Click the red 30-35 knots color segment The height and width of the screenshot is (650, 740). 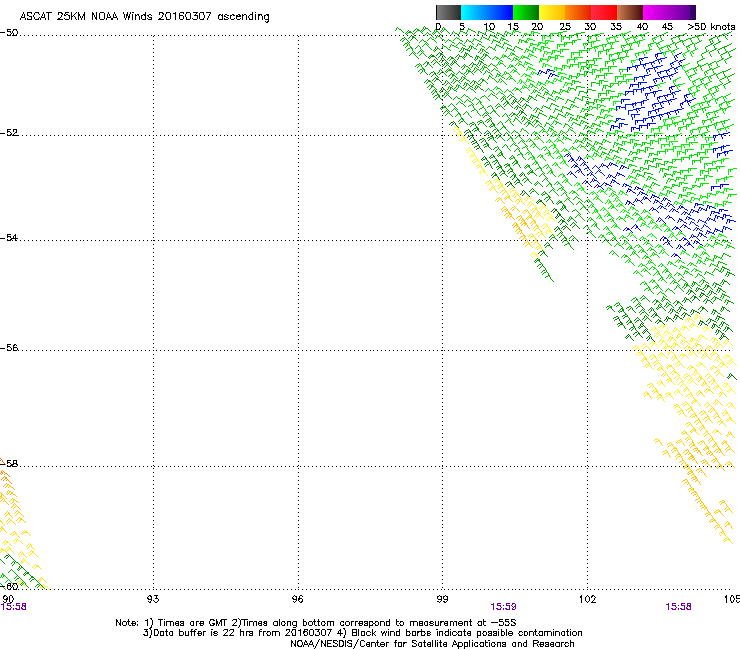pos(604,12)
